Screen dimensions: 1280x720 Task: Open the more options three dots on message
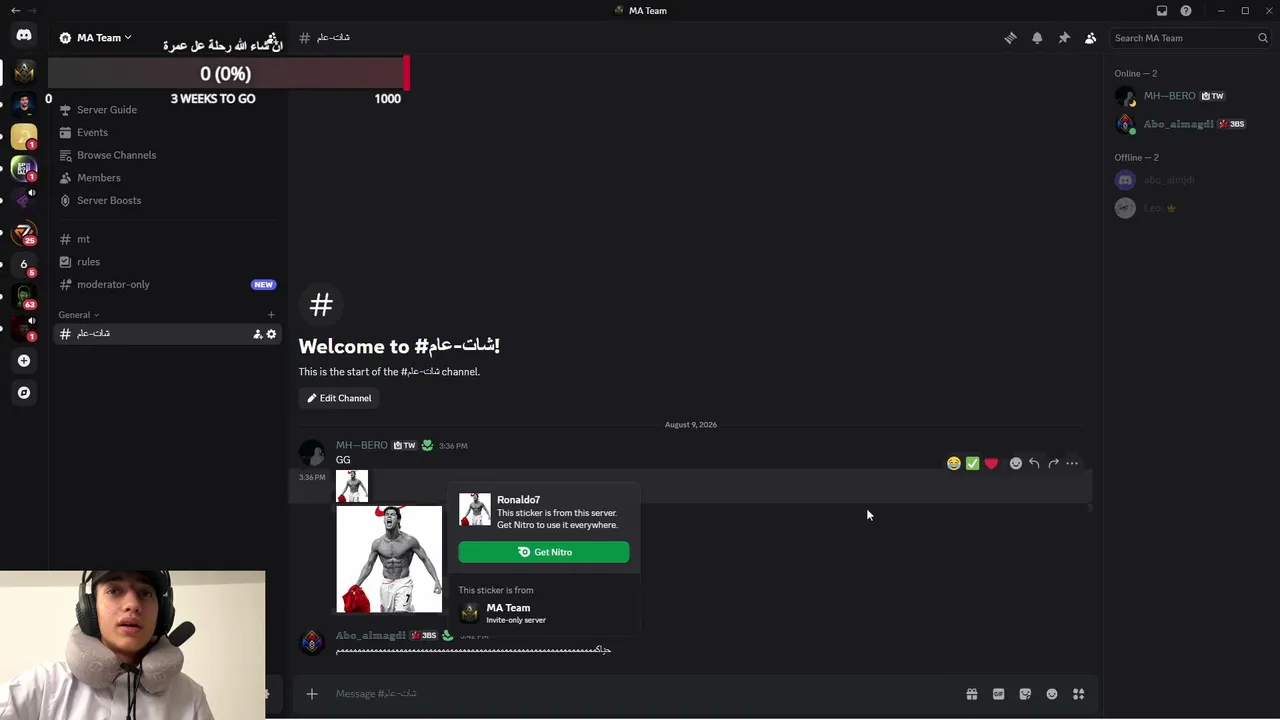coord(1072,464)
